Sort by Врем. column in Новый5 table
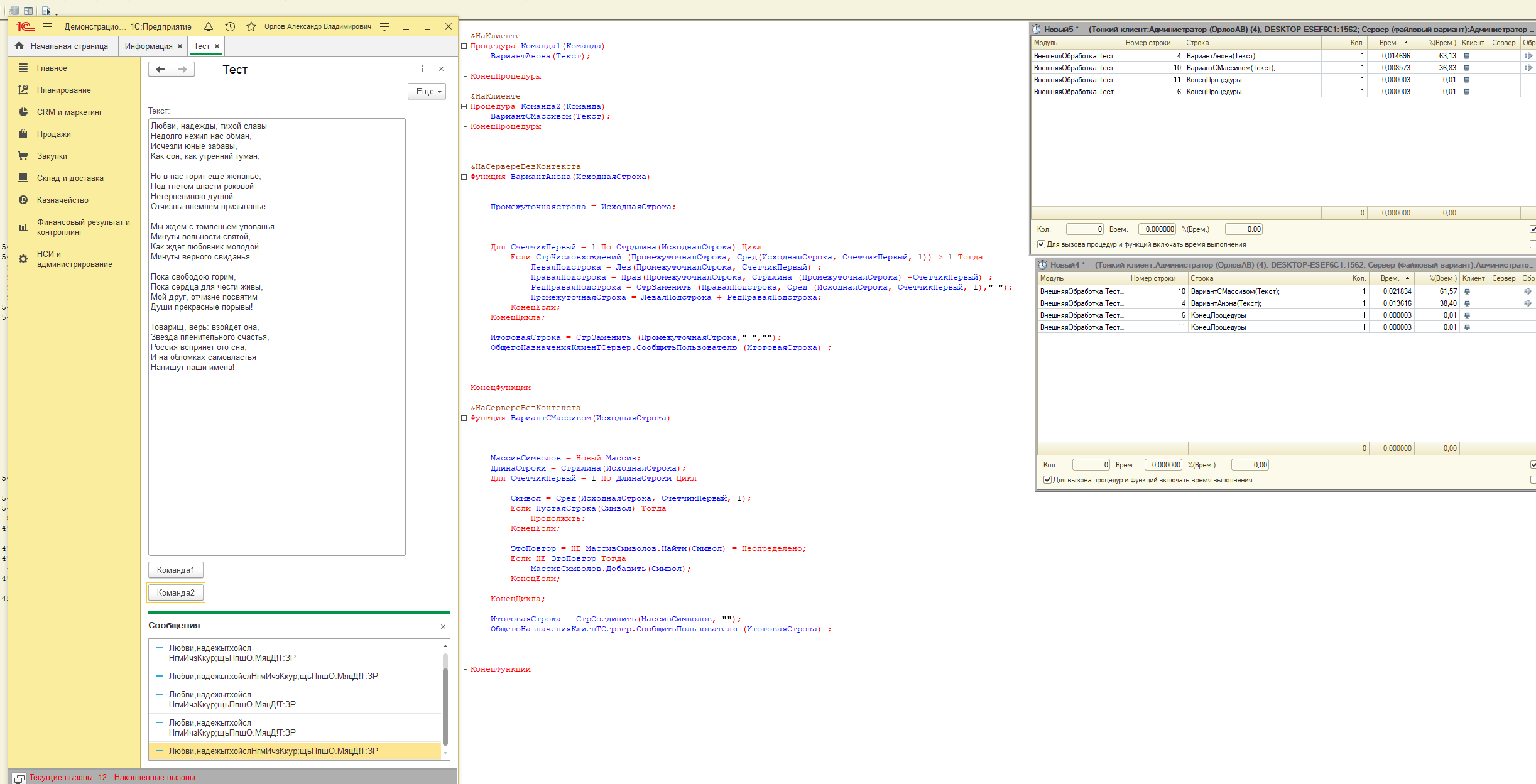This screenshot has height=784, width=1536. [1390, 43]
